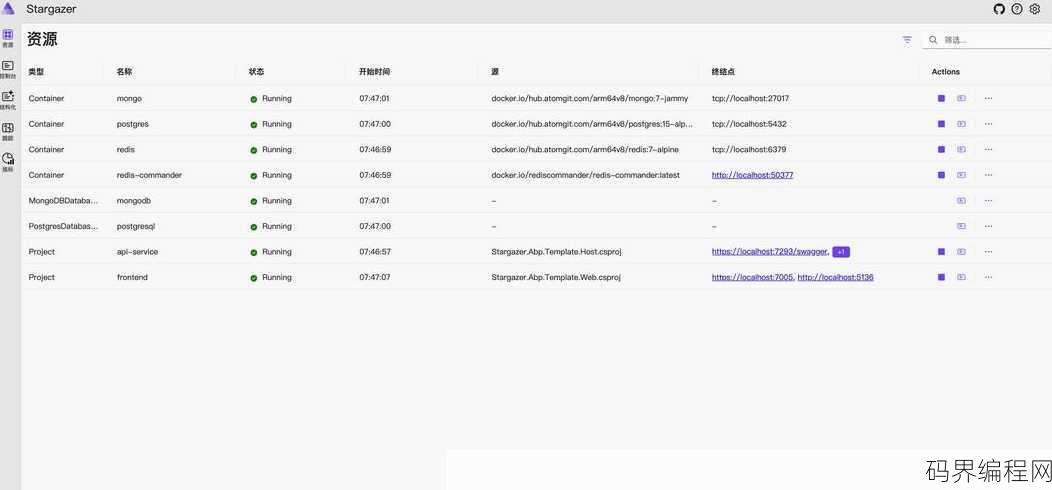1052x490 pixels.
Task: Open more actions menu for api-service
Action: (x=988, y=252)
